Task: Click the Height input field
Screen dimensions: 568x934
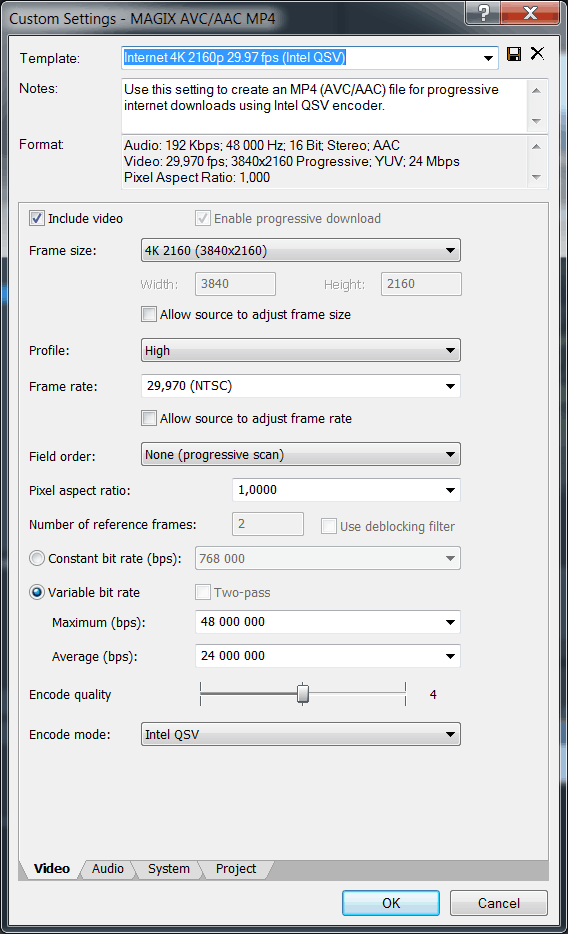Action: pyautogui.click(x=421, y=284)
